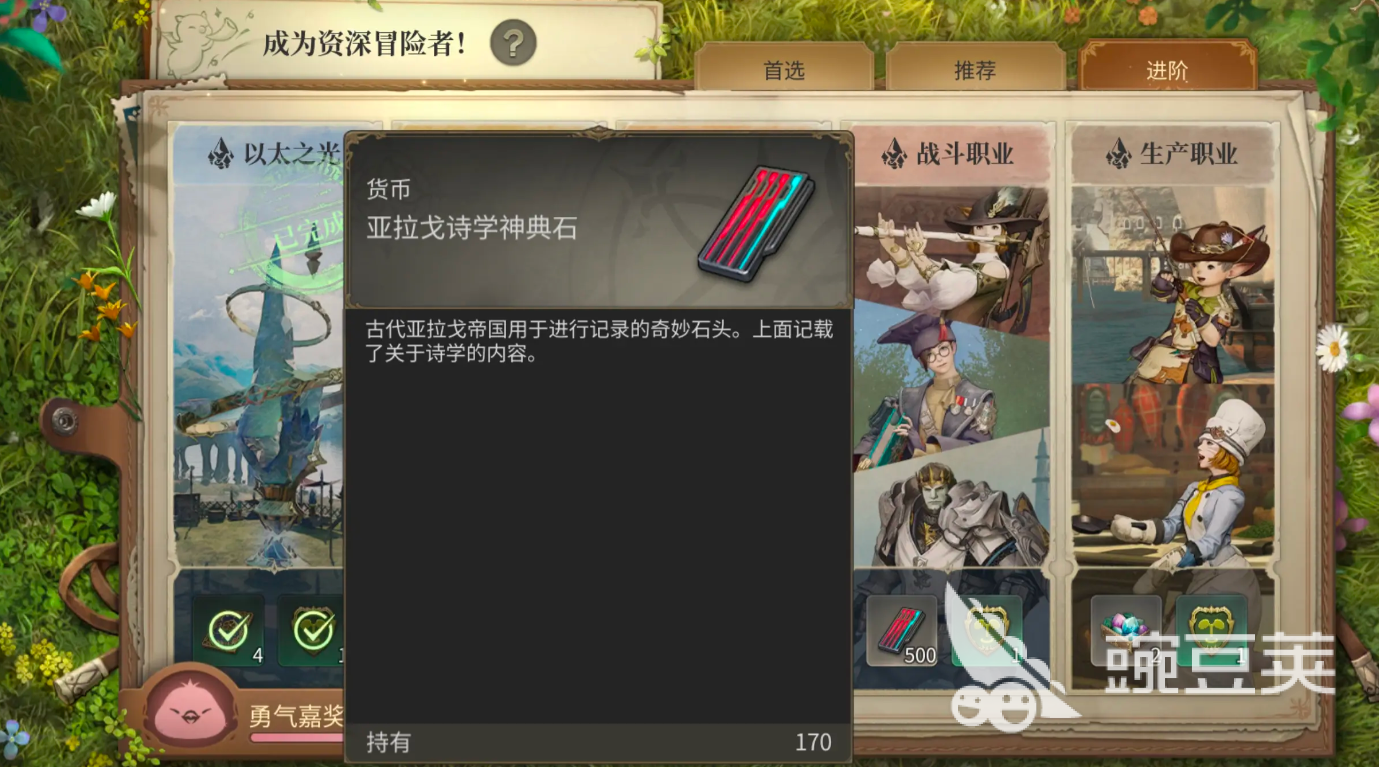Tap the crystal emblem beside 生产职业
This screenshot has height=767, width=1379.
pyautogui.click(x=1118, y=153)
